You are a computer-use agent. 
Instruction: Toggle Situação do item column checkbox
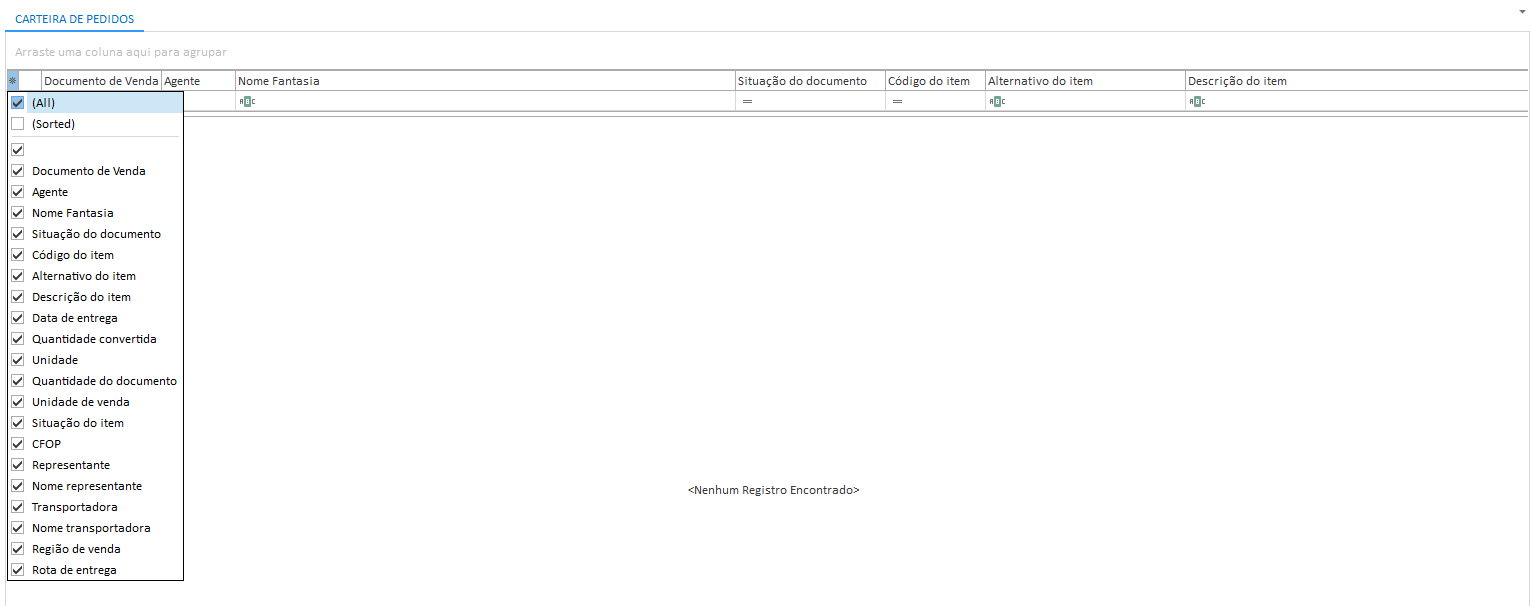click(x=17, y=423)
